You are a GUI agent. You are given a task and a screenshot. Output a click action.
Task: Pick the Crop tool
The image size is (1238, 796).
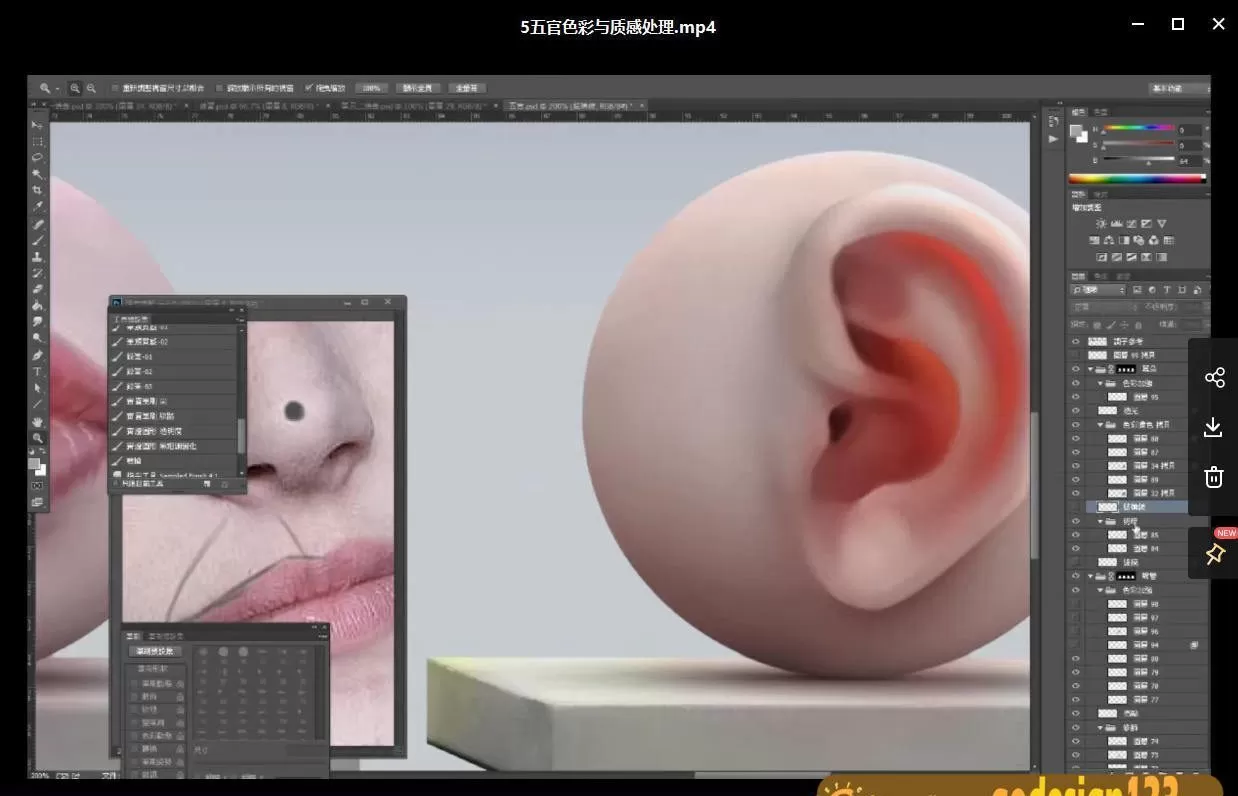coord(38,190)
